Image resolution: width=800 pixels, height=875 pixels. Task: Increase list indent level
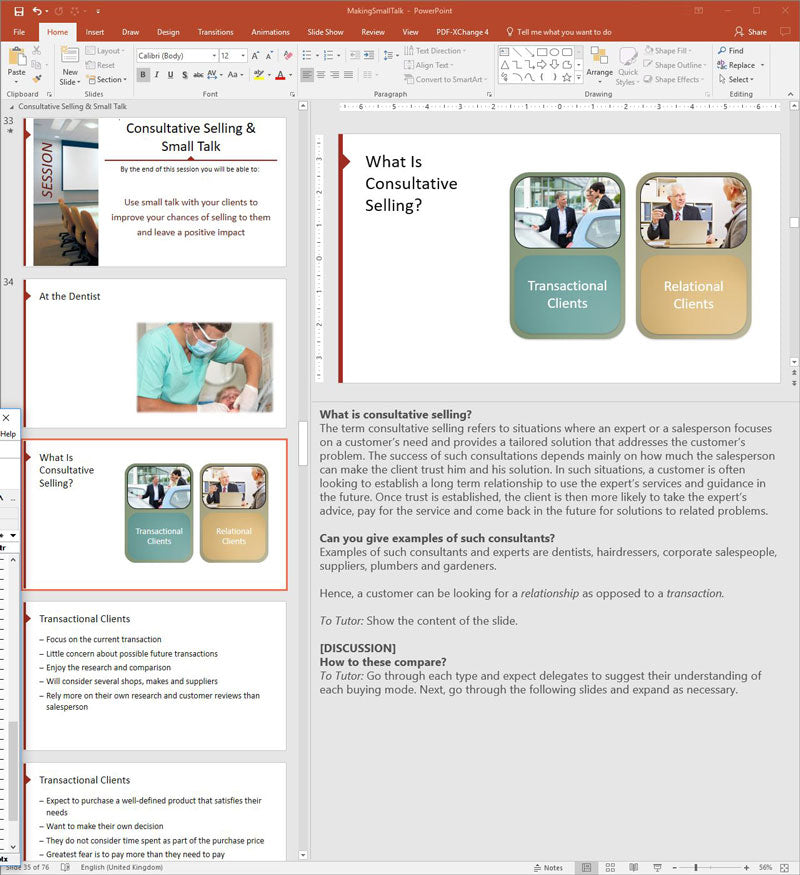coord(369,55)
